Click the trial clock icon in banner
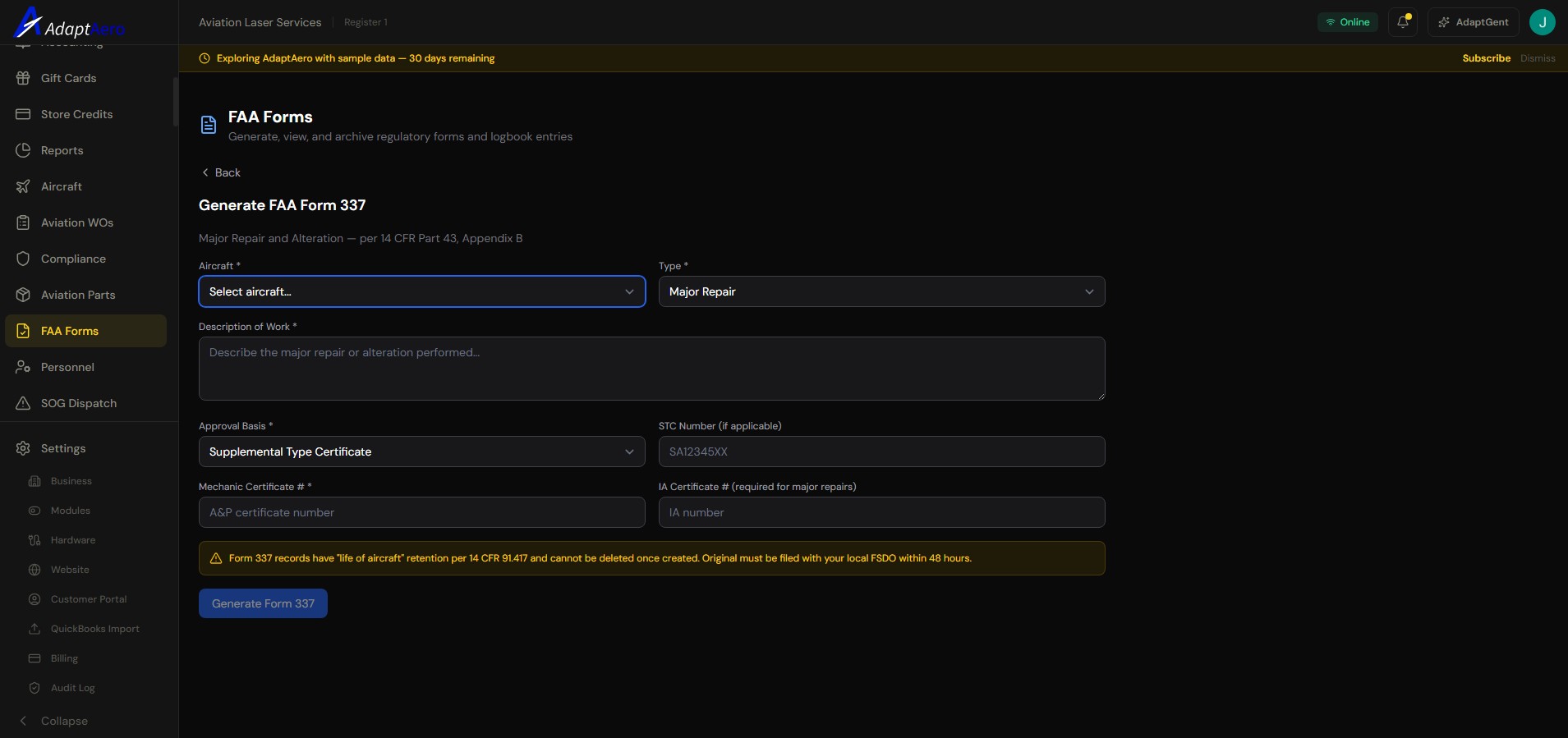 (205, 58)
